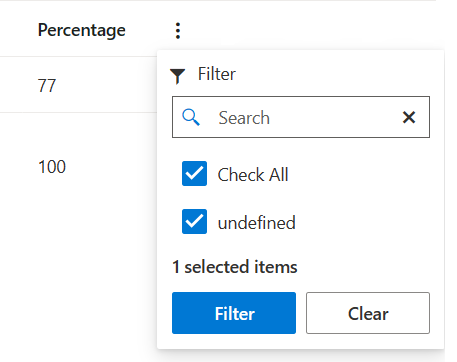Click the Search placeholder text
Image resolution: width=457 pixels, height=362 pixels.
point(244,118)
